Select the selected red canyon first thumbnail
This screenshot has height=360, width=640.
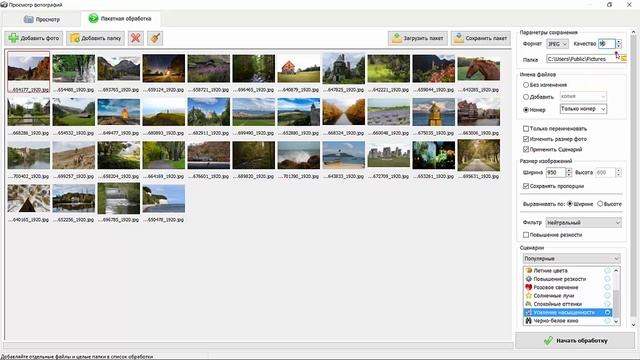click(x=29, y=68)
